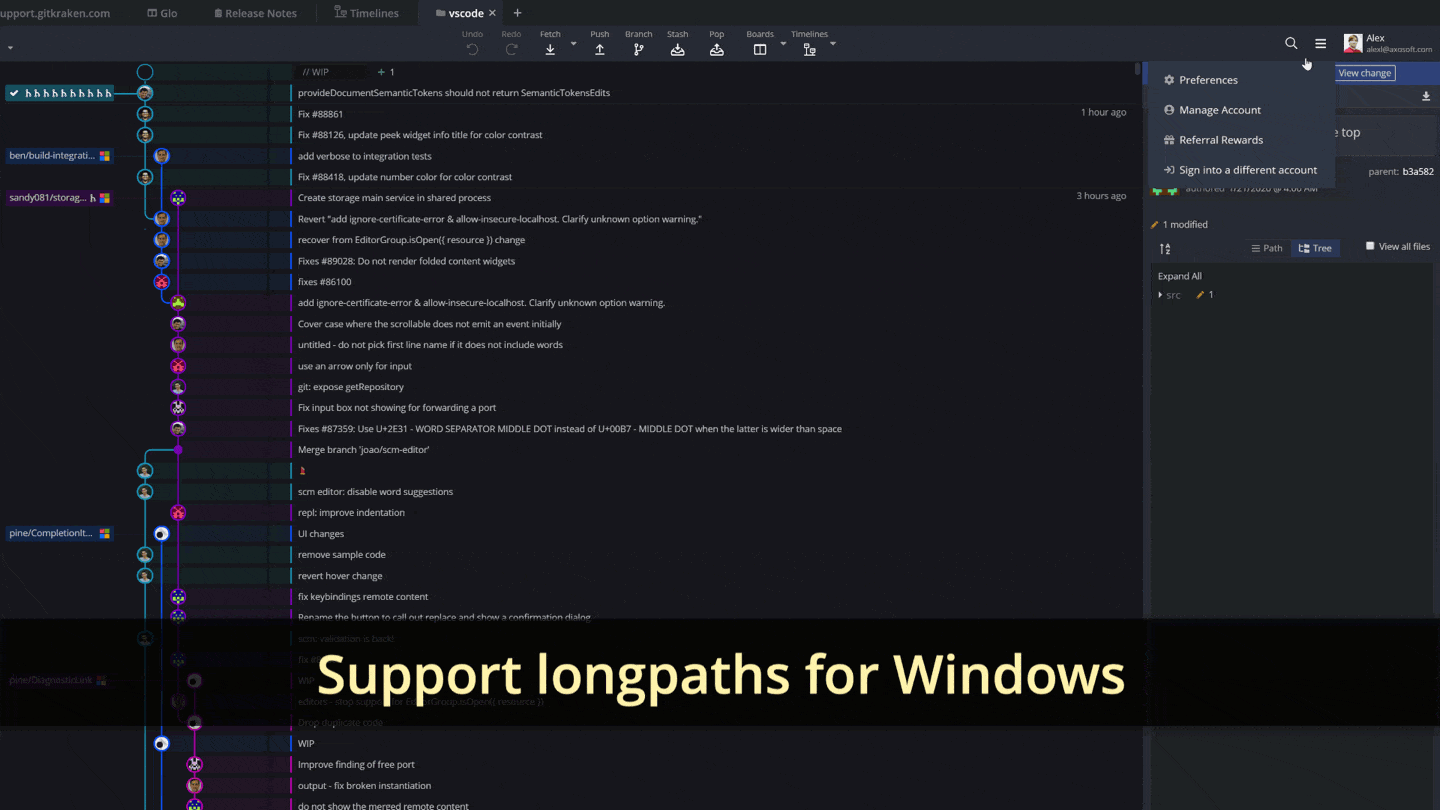Open the Boards dropdown arrow

click(x=783, y=44)
